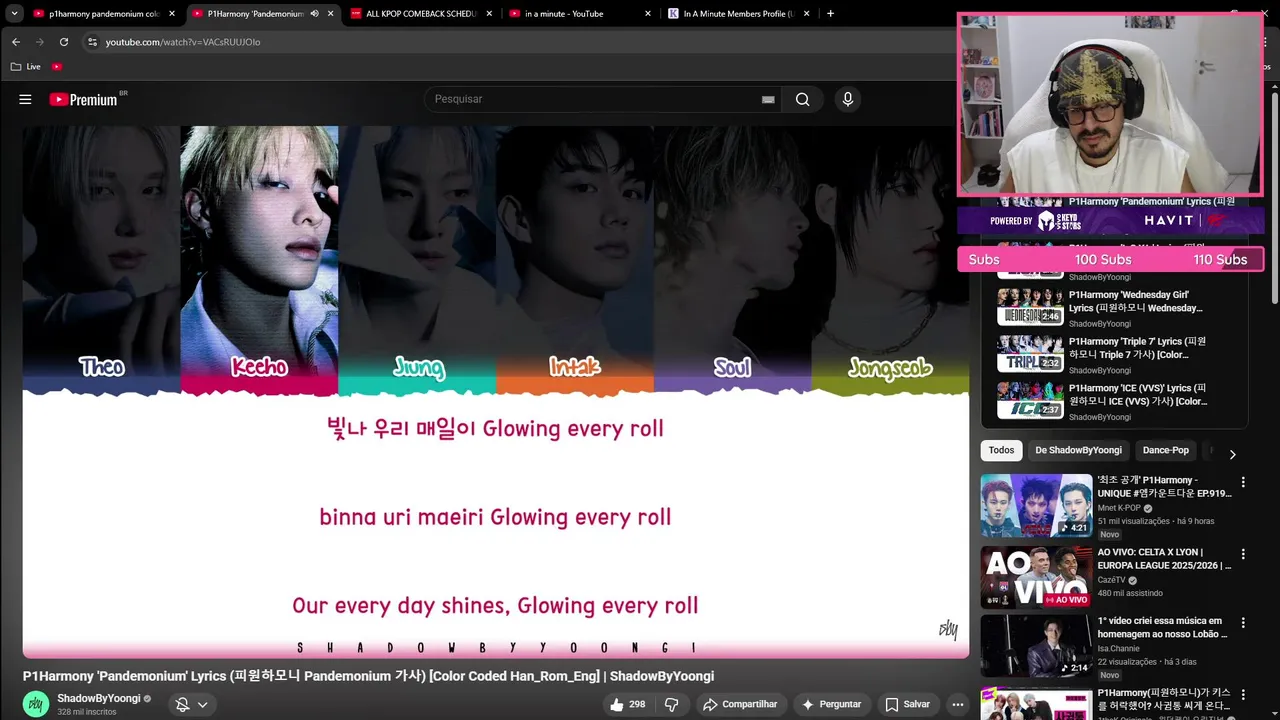Click the search magnifier button
Viewport: 1280px width, 720px height.
tap(803, 99)
